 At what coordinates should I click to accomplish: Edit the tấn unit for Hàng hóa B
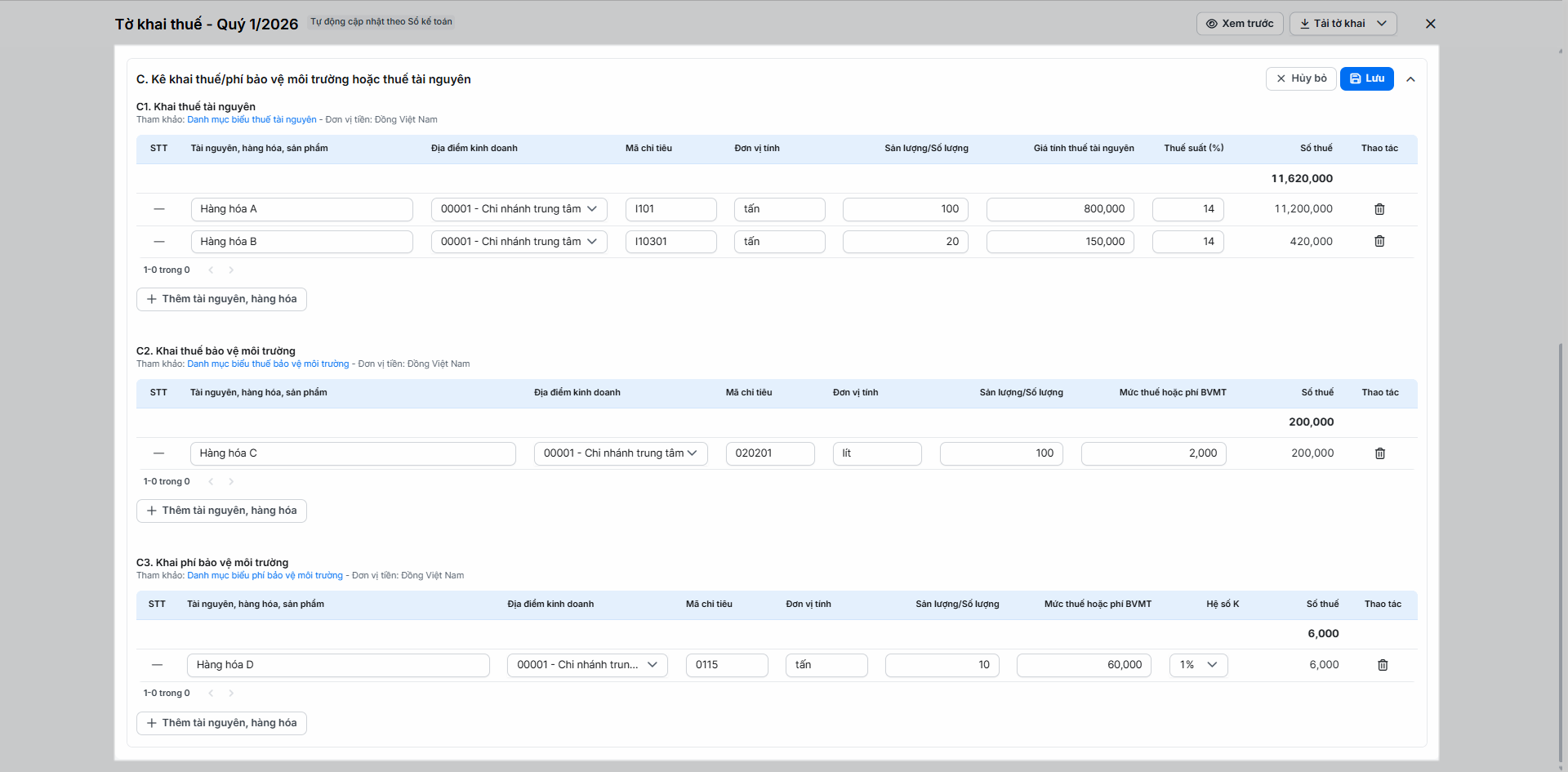(779, 242)
